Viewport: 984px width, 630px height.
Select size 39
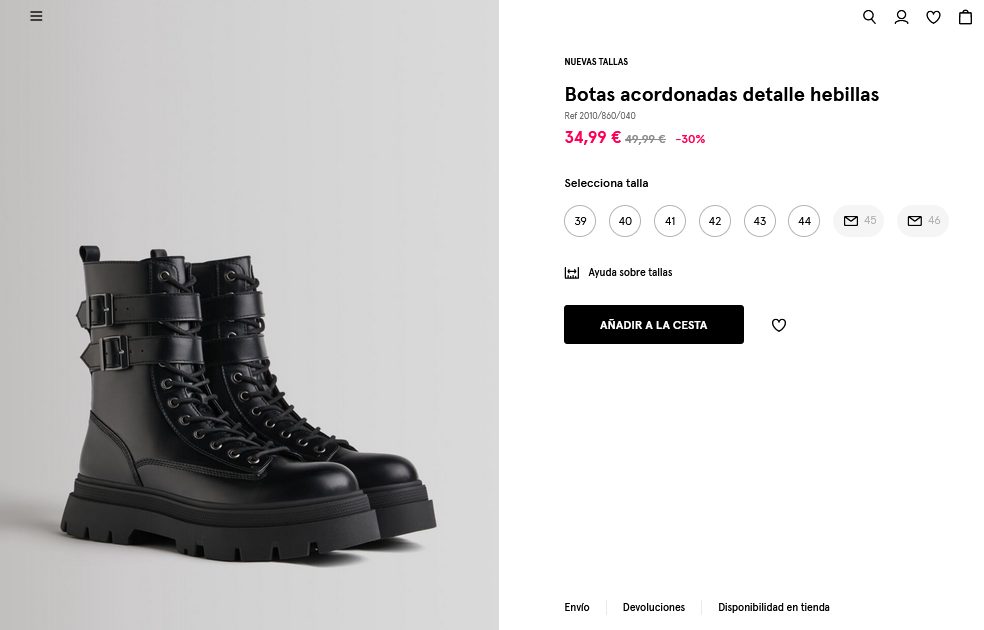[580, 221]
